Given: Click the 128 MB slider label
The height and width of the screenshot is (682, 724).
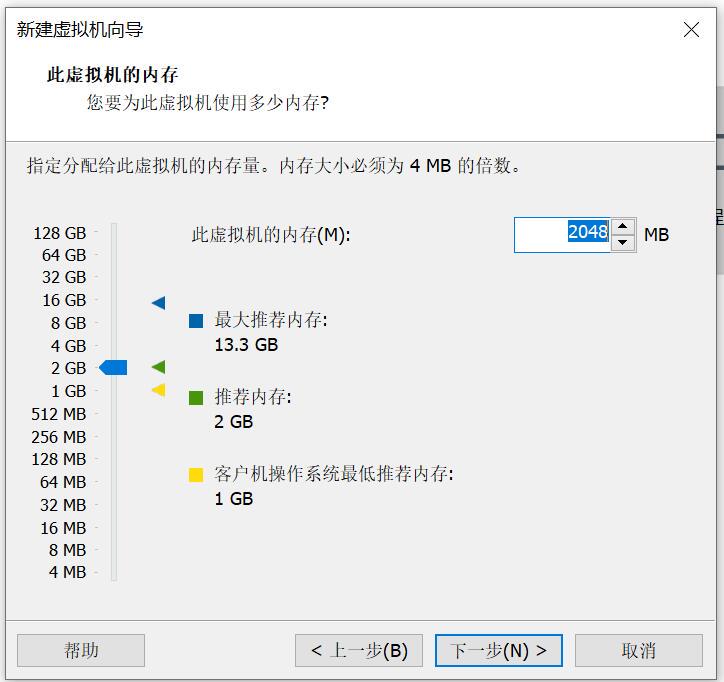Looking at the screenshot, I should [x=59, y=459].
